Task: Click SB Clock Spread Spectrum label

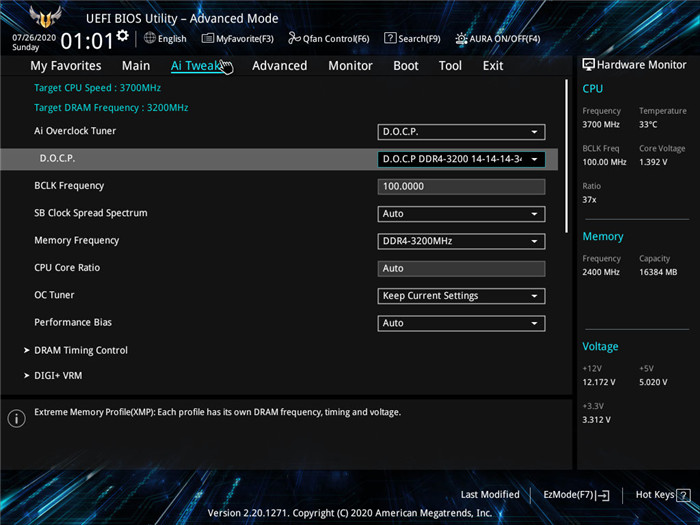Action: click(x=91, y=213)
